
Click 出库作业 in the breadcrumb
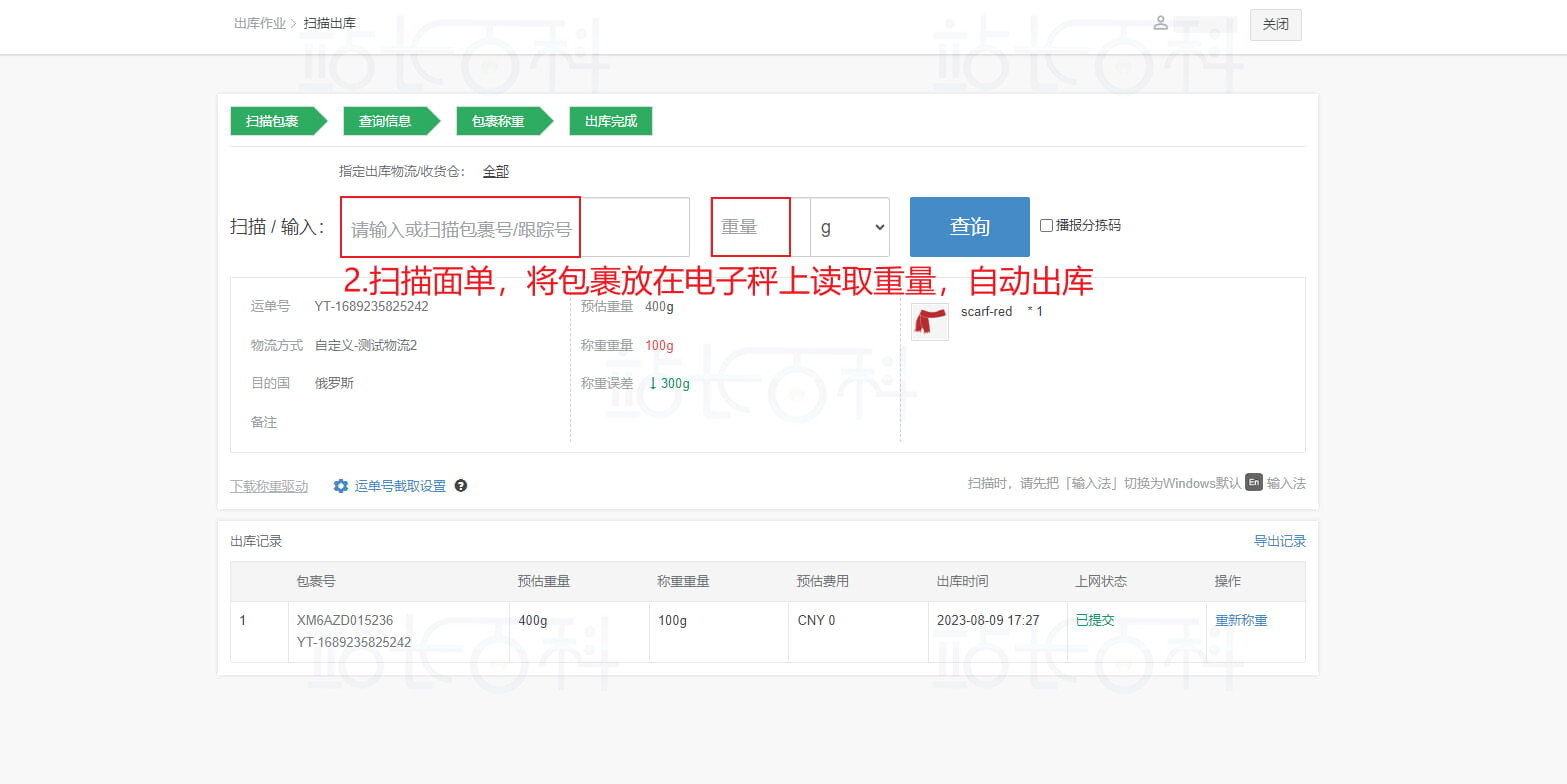tap(259, 23)
